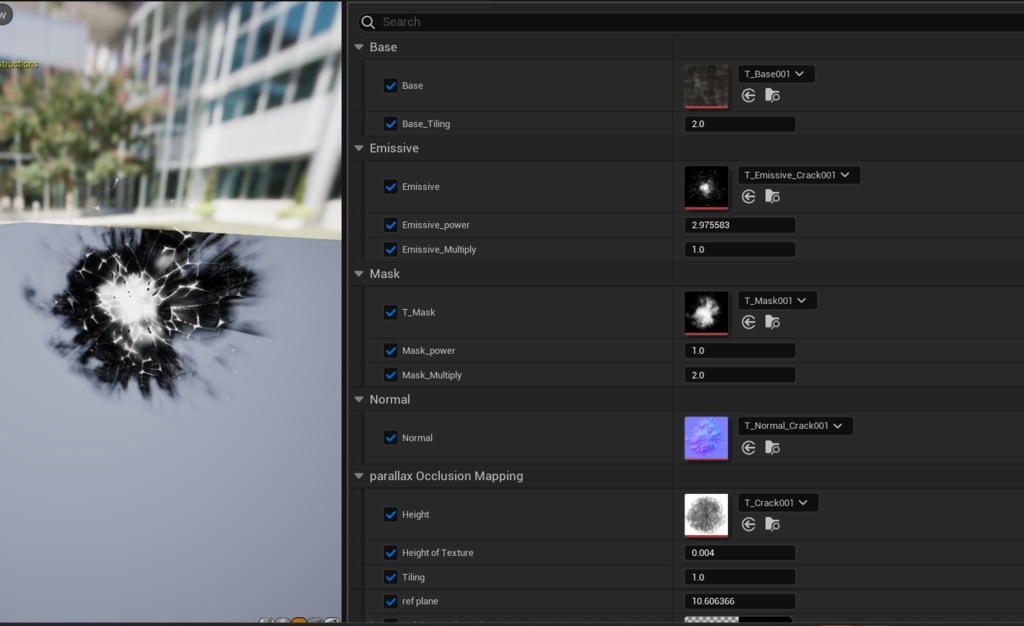Use selected asset for Emissive texture
The width and height of the screenshot is (1024, 626).
pyautogui.click(x=749, y=196)
